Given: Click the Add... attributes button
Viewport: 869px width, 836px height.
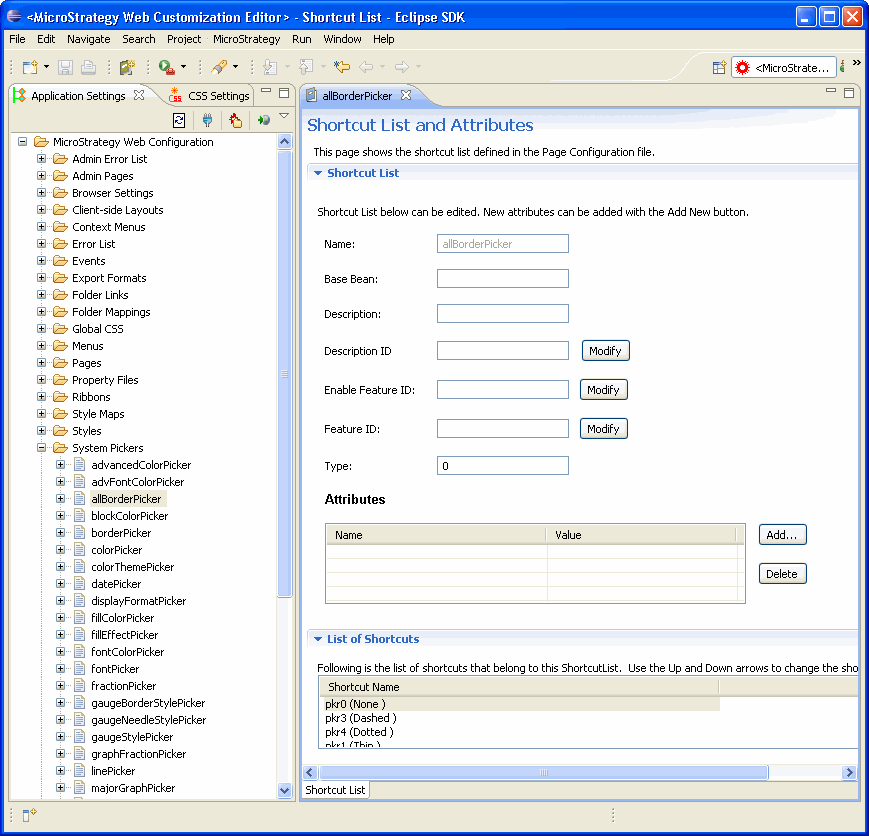Looking at the screenshot, I should (782, 535).
